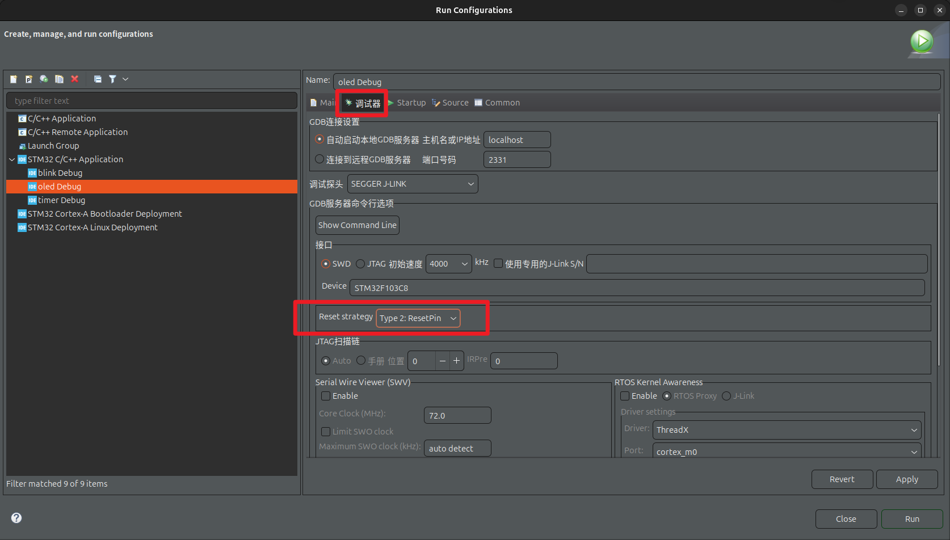This screenshot has width=950, height=540.
Task: Choose the connect to remote GDB server option
Action: point(320,160)
